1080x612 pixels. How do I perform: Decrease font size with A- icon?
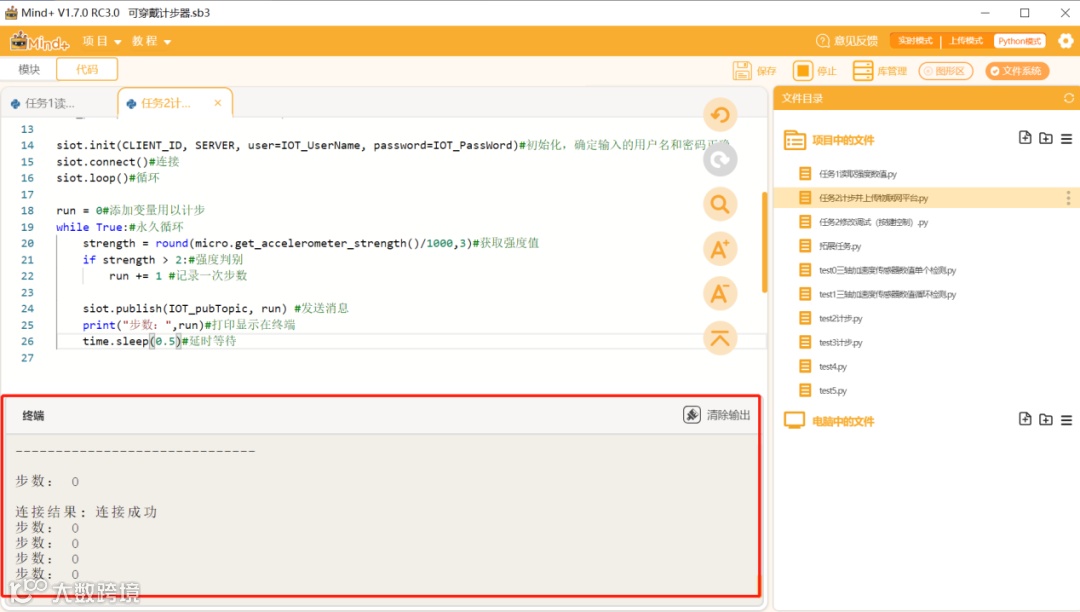pos(720,294)
